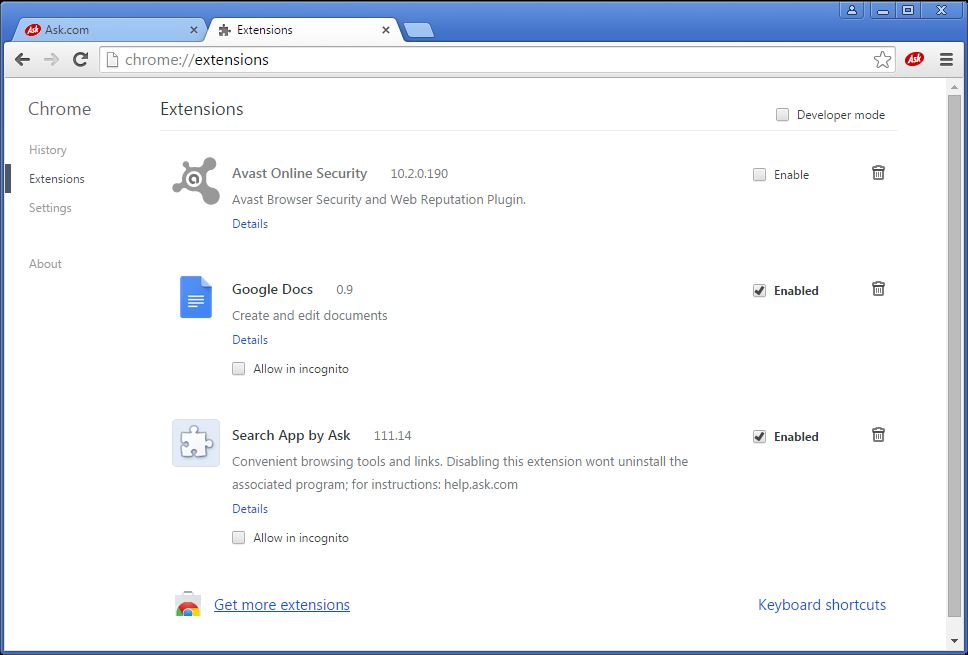The width and height of the screenshot is (968, 655).
Task: Click the forward navigation arrow
Action: [52, 60]
